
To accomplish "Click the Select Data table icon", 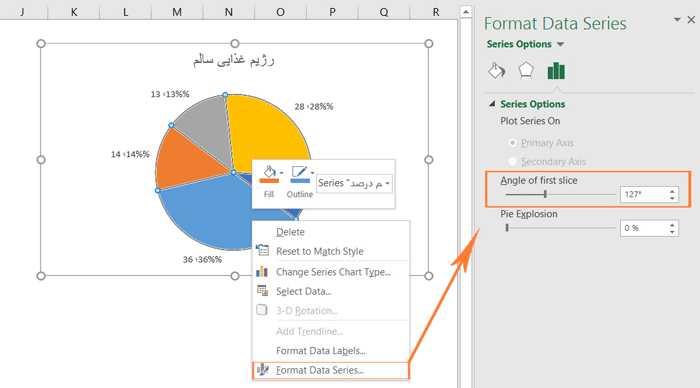I will point(262,291).
